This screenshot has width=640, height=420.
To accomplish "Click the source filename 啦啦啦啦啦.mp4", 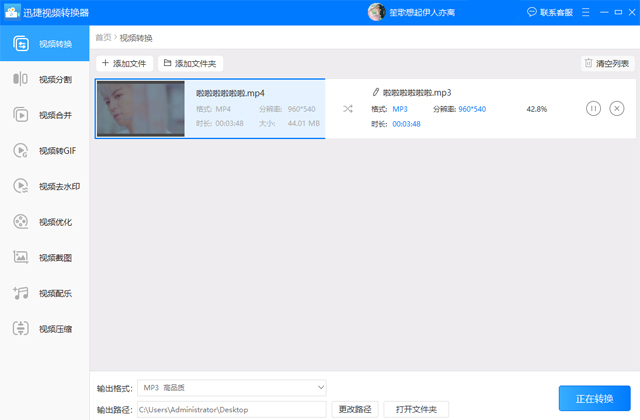I will tap(230, 93).
